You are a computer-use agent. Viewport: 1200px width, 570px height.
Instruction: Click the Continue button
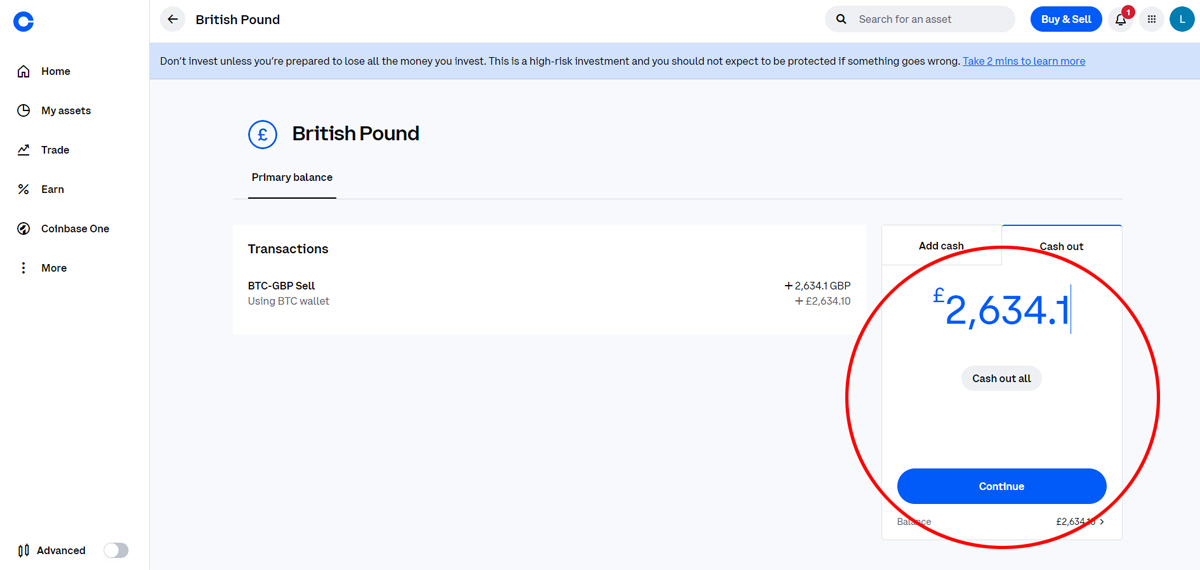point(1002,486)
